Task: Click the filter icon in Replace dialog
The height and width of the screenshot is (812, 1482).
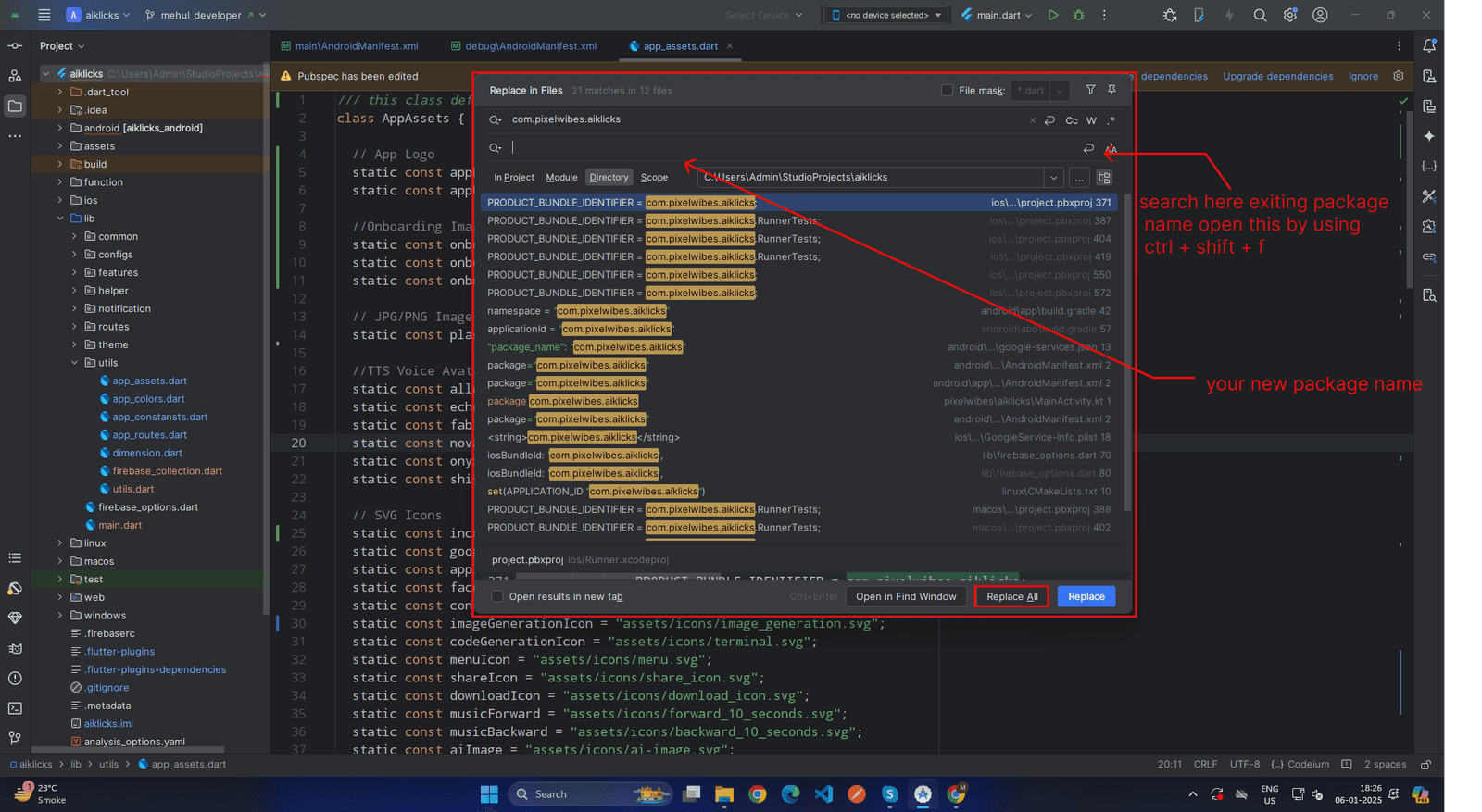Action: tap(1090, 90)
